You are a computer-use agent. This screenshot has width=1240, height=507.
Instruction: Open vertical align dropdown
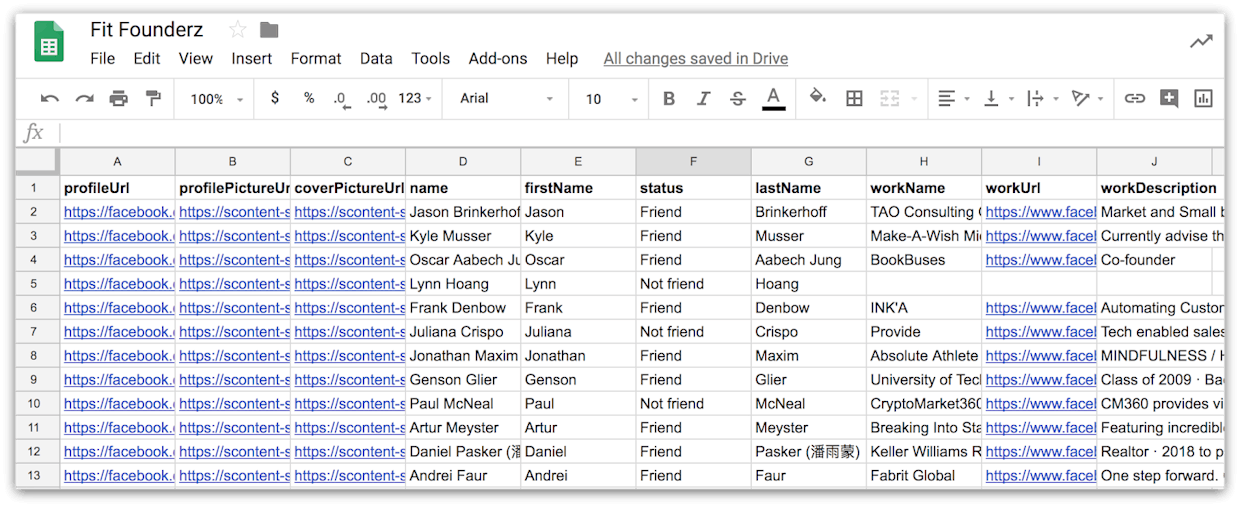(998, 98)
